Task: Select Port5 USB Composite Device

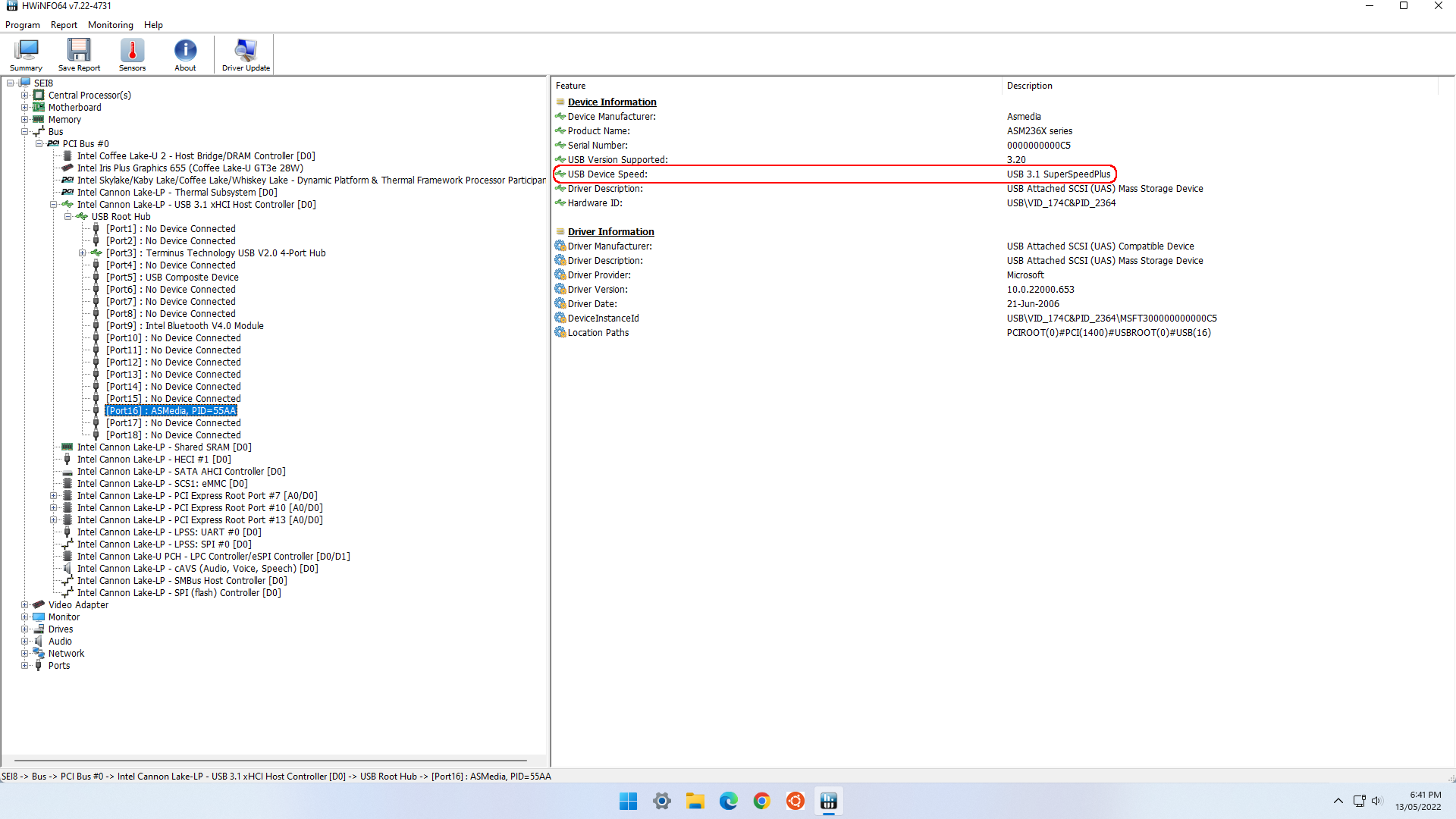Action: [x=172, y=278]
